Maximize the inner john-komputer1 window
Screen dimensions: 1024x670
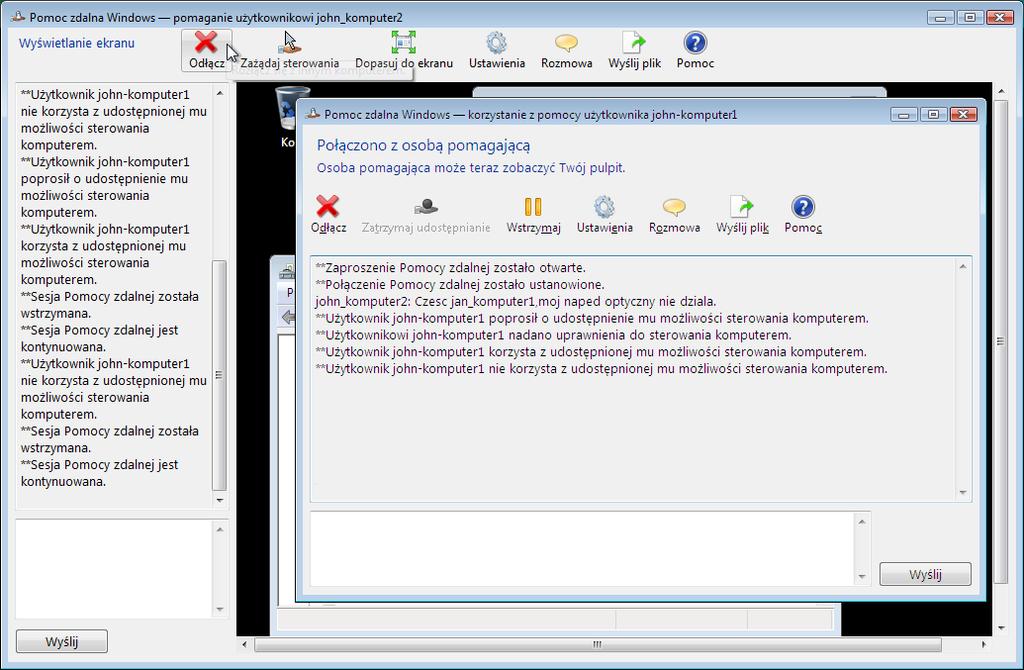pyautogui.click(x=933, y=115)
